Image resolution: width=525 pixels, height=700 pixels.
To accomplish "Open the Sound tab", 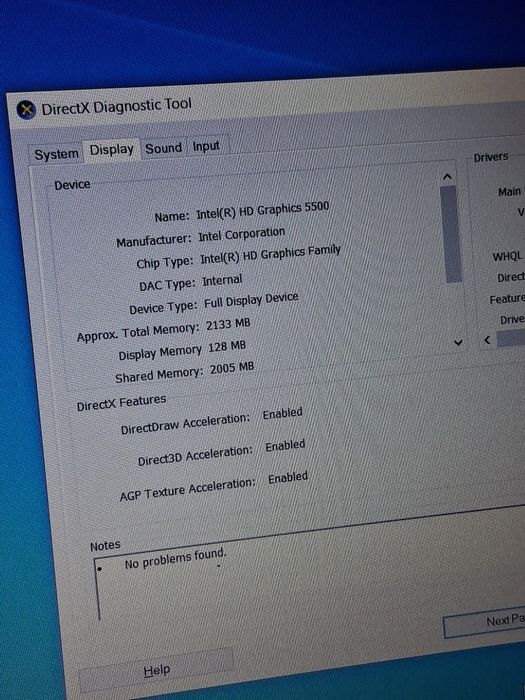I will point(163,148).
